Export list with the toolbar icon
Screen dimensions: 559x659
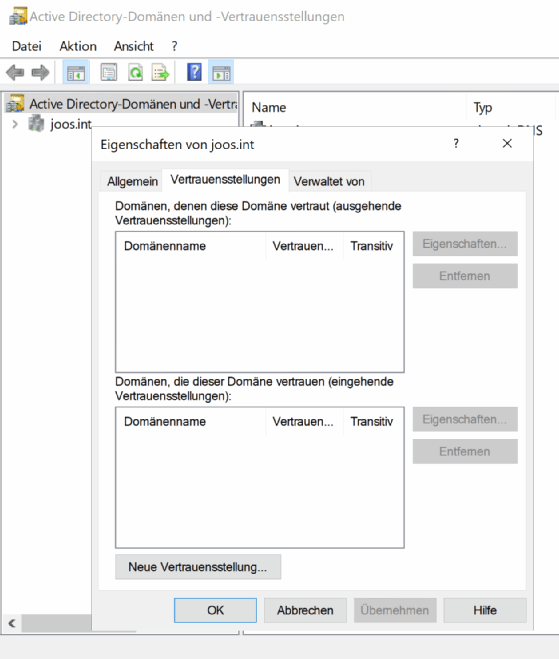(x=161, y=73)
